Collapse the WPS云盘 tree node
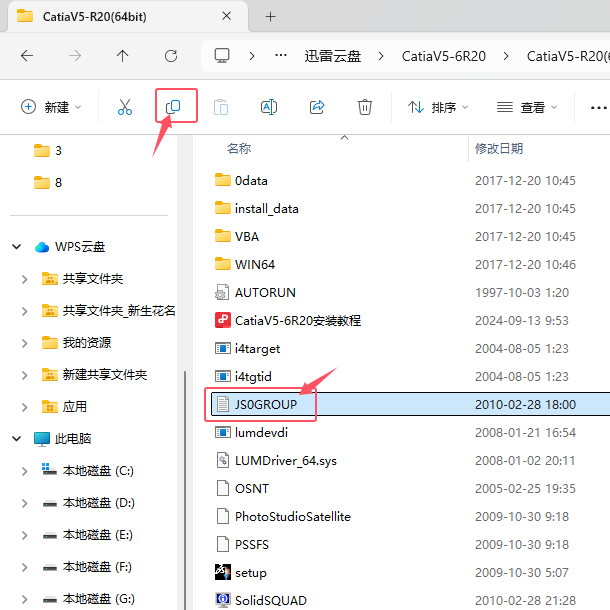The width and height of the screenshot is (610, 610). [17, 247]
